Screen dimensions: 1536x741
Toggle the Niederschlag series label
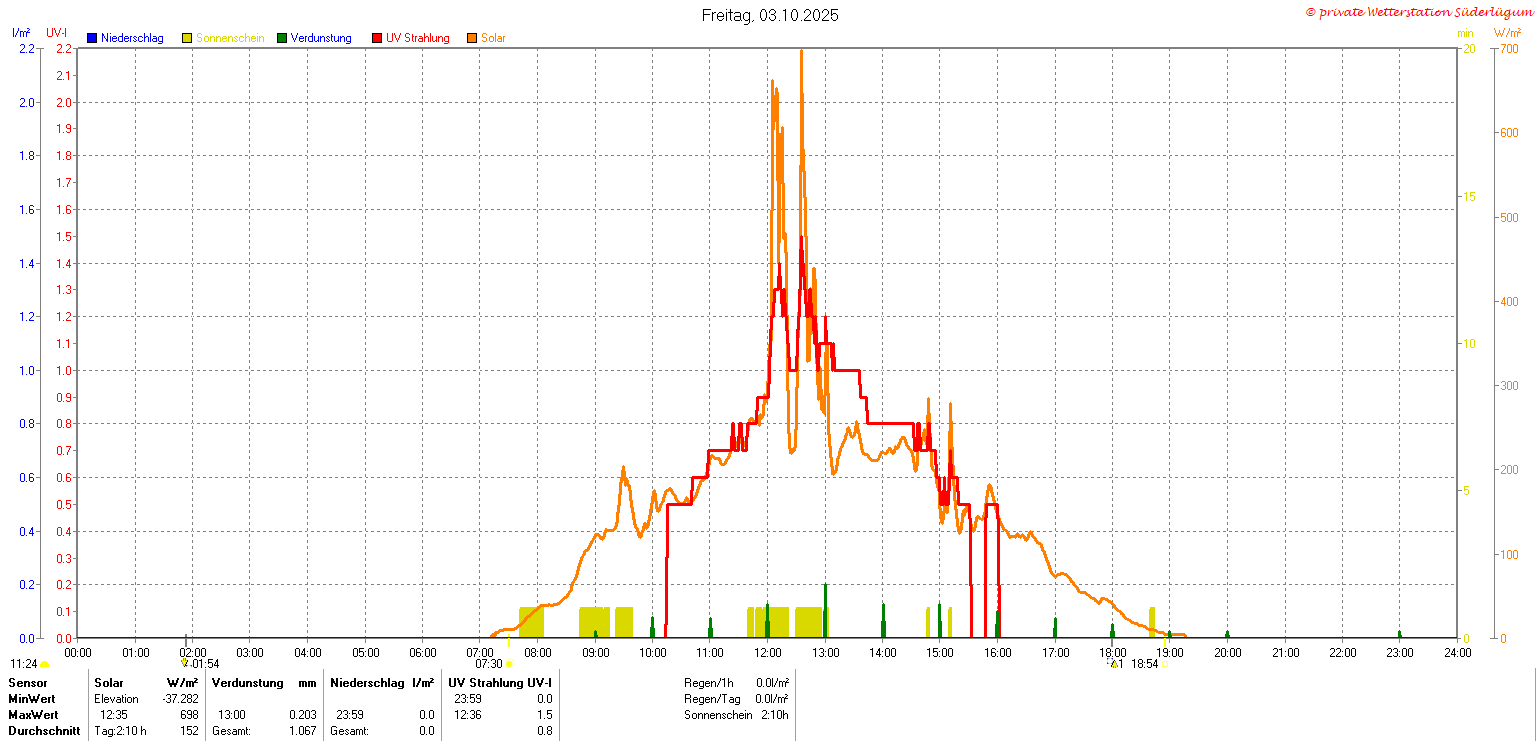tap(132, 38)
